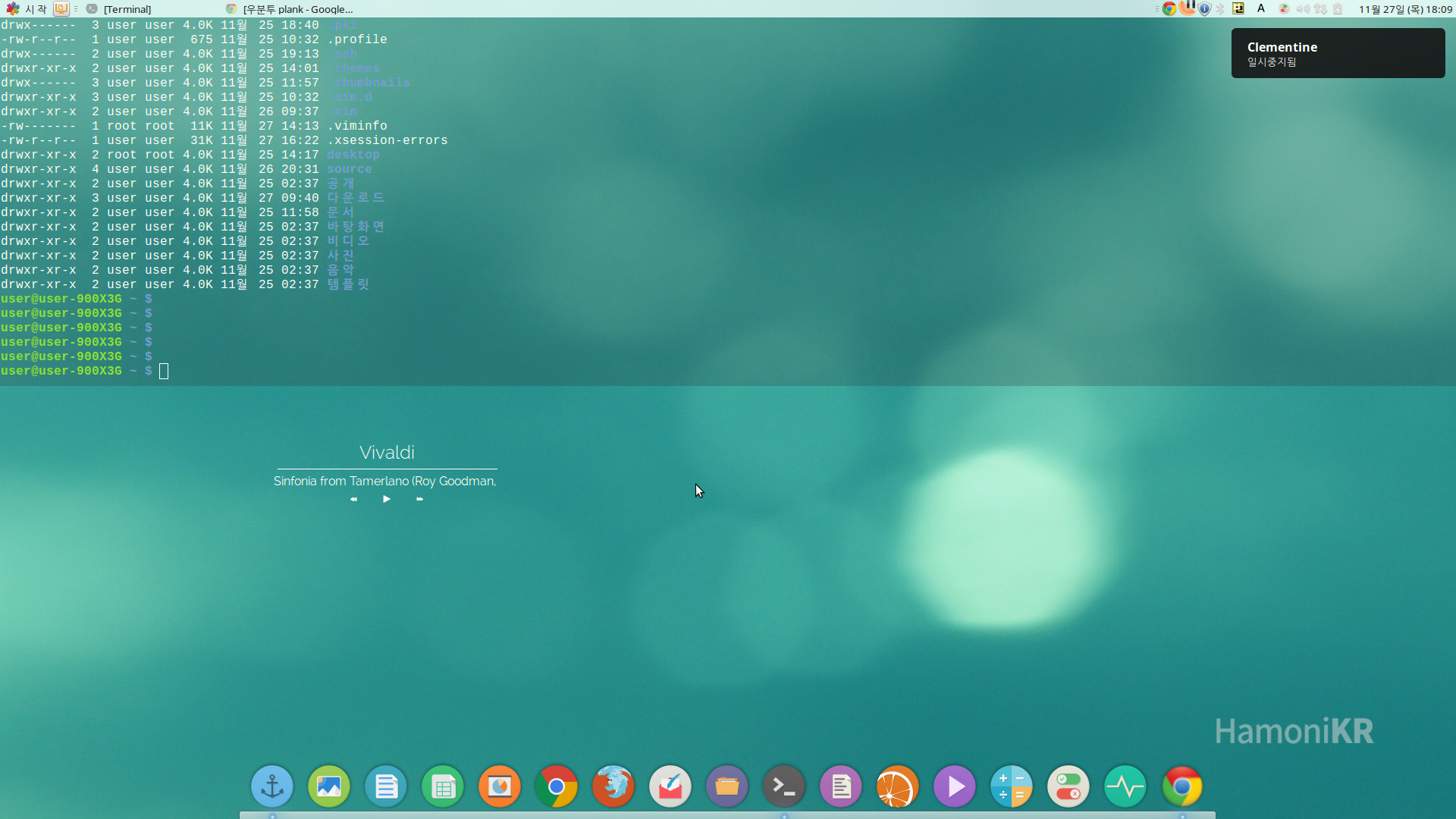Open the date and time clock
This screenshot has width=1456, height=819.
1404,9
